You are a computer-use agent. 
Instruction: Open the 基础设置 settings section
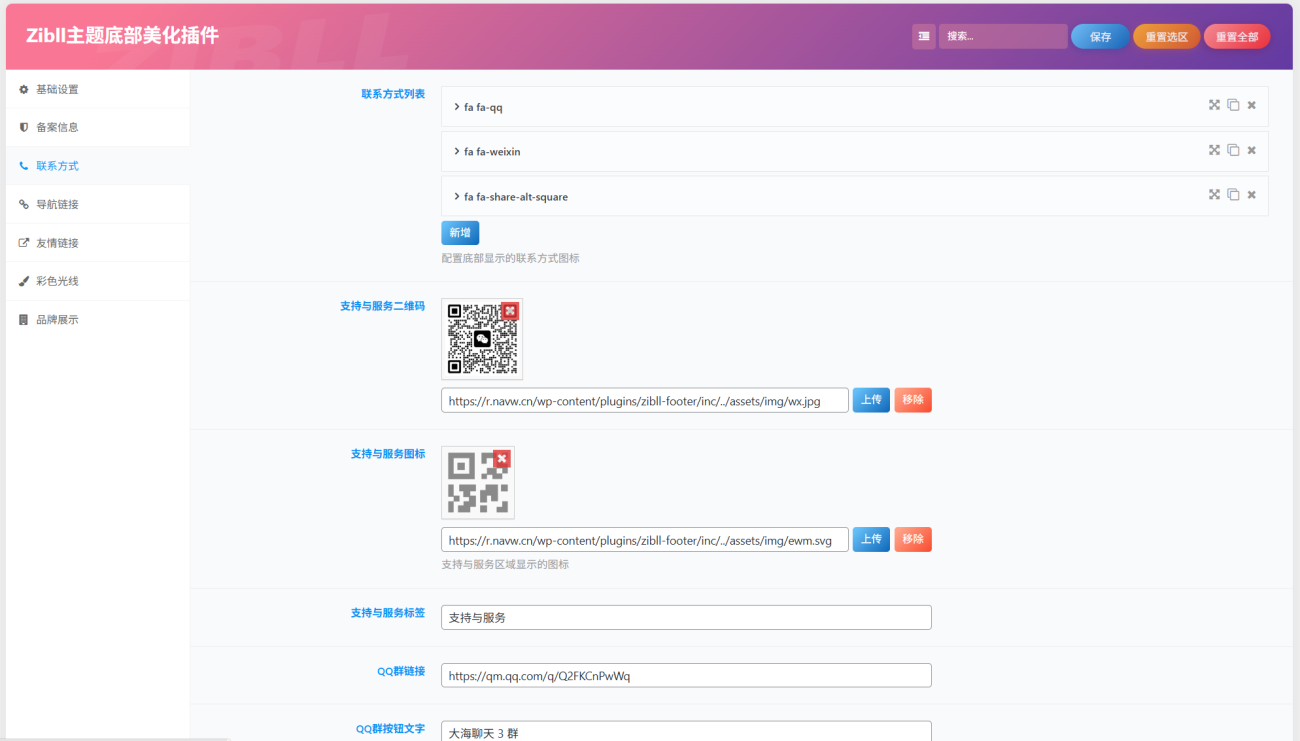(57, 90)
